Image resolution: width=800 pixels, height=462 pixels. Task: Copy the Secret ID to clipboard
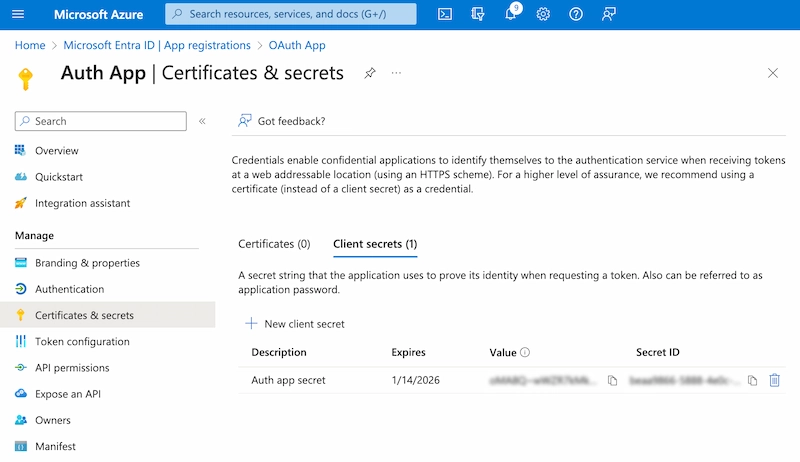coord(752,380)
